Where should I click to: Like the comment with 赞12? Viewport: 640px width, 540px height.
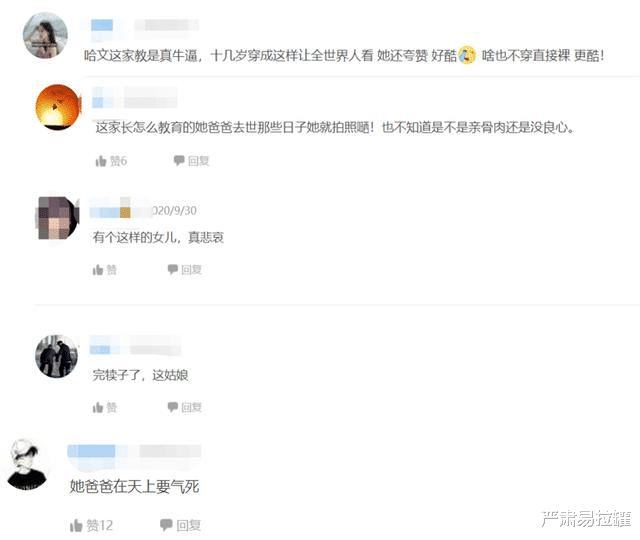(91, 525)
